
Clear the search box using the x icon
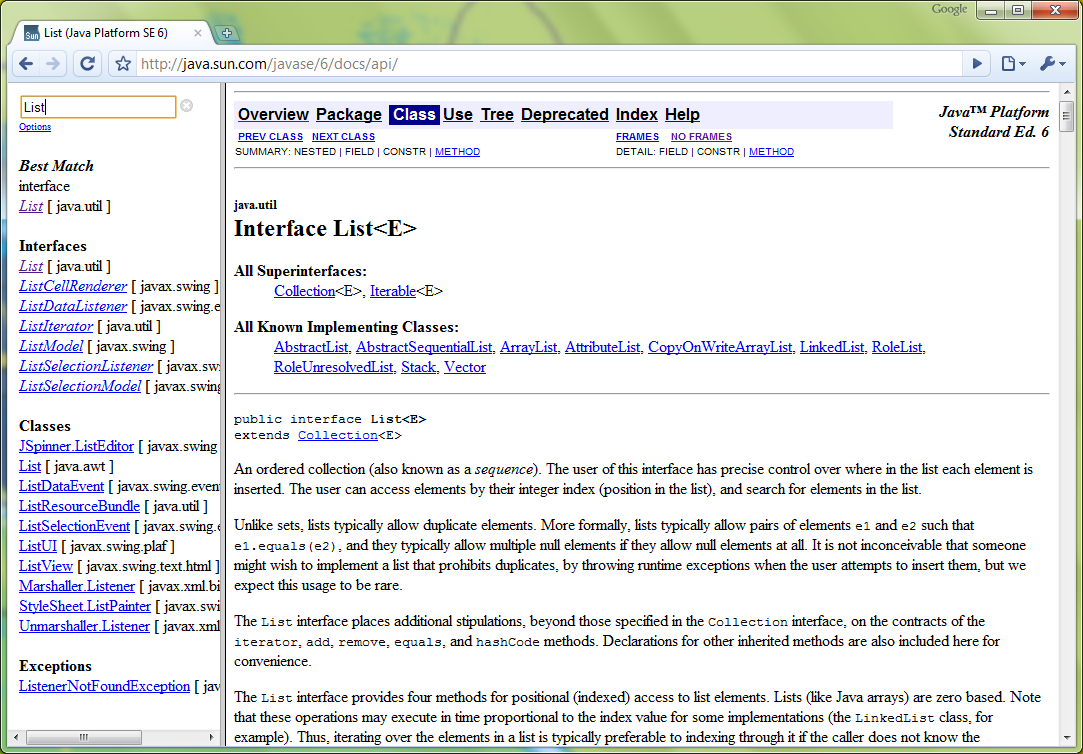pos(186,104)
